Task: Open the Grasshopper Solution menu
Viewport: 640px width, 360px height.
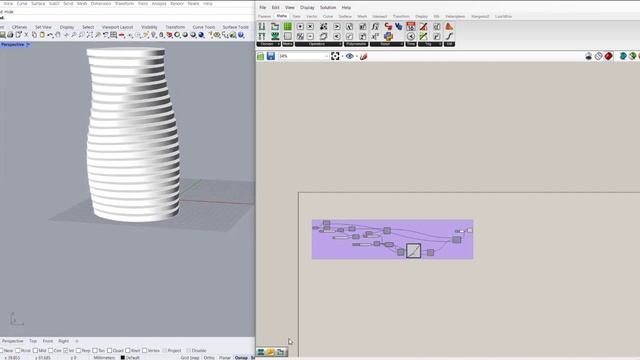Action: pyautogui.click(x=328, y=8)
